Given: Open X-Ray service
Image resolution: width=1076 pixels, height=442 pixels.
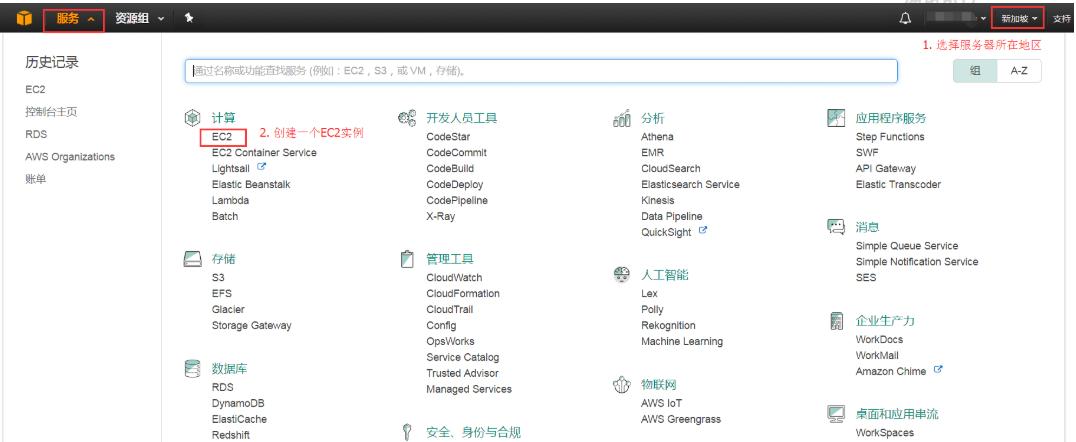Looking at the screenshot, I should point(441,216).
